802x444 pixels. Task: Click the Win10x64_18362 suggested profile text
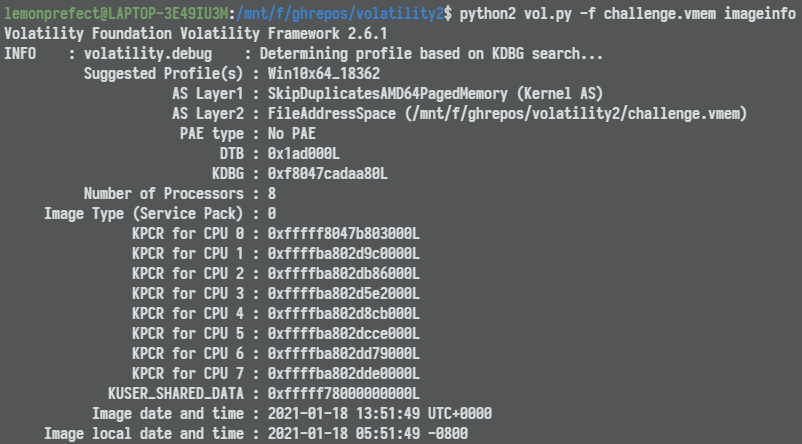point(323,73)
